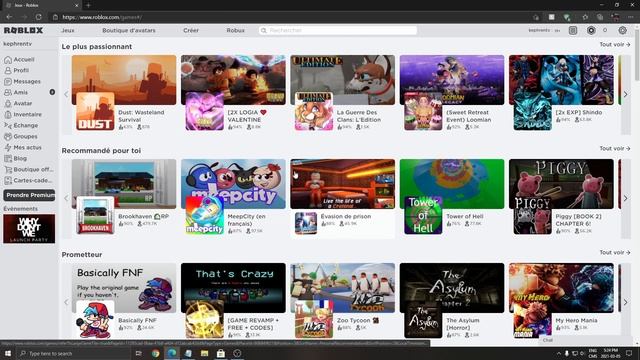640x360 pixels.
Task: Open Microsoft Store from the taskbar
Action: click(x=221, y=353)
